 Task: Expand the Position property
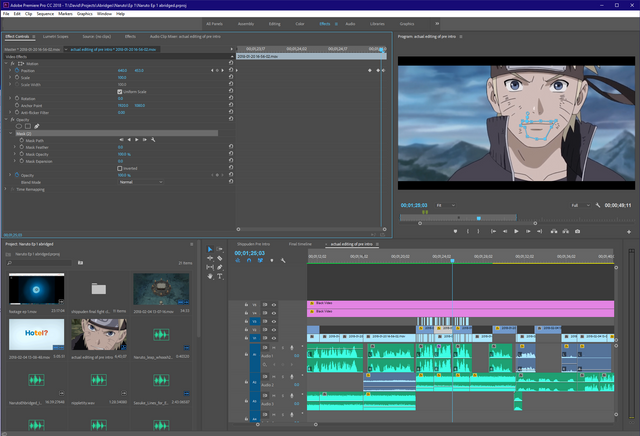[10, 70]
